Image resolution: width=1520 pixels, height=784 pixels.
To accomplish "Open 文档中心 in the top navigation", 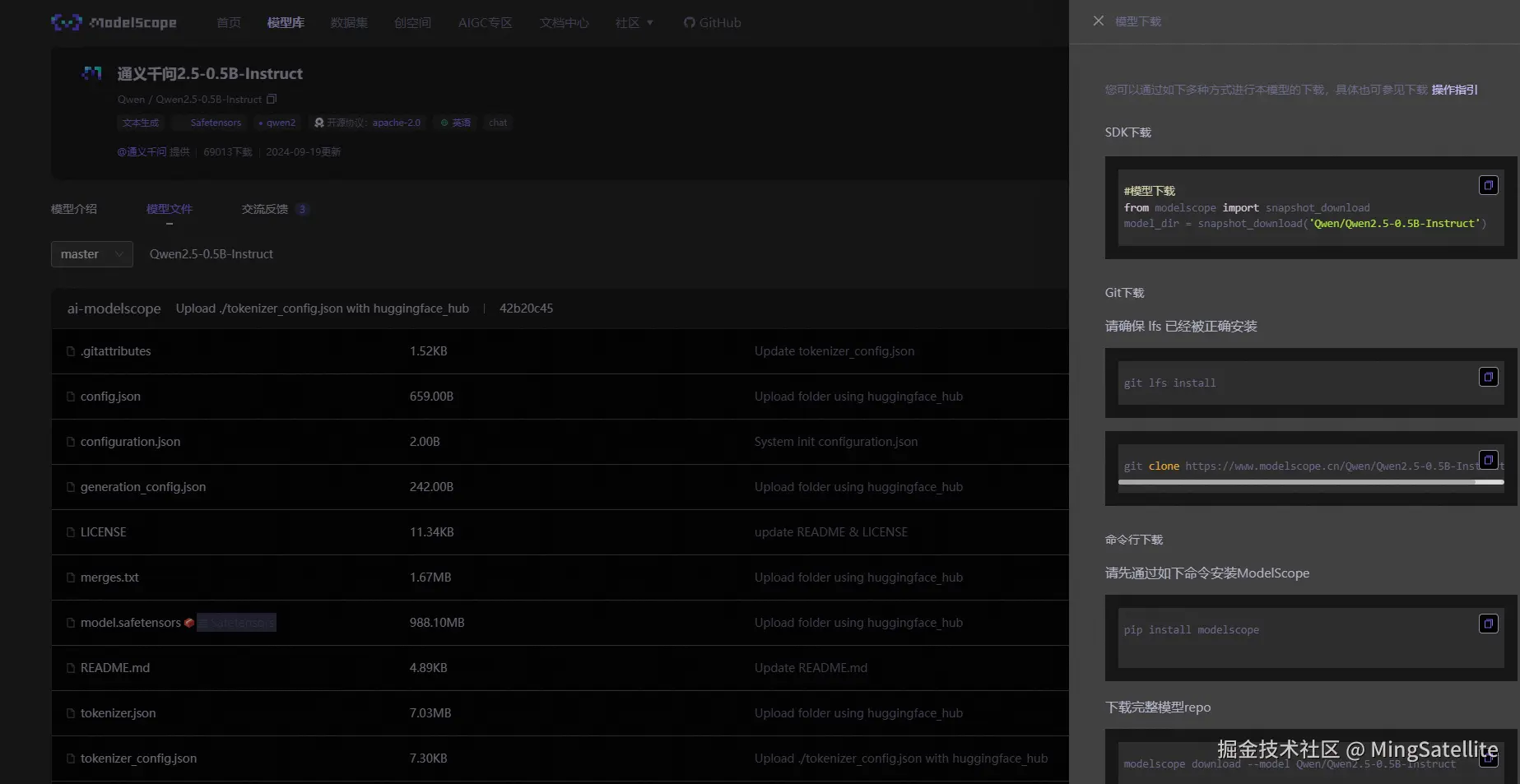I will coord(565,23).
